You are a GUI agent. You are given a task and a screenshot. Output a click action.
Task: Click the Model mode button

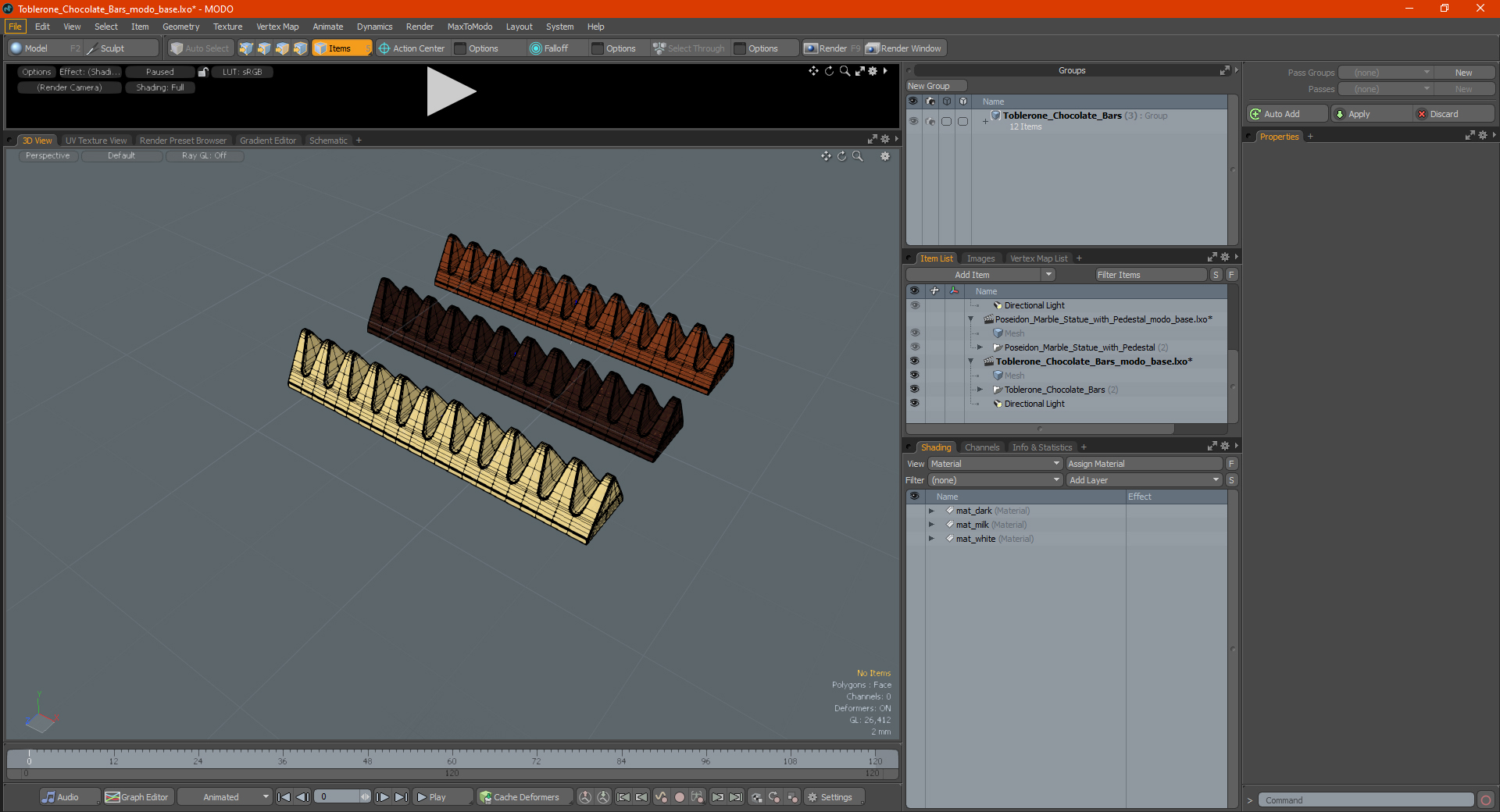[45, 48]
